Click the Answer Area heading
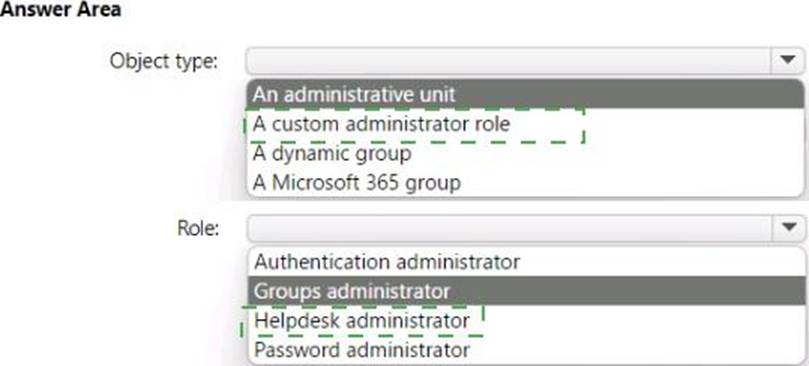 tap(60, 9)
